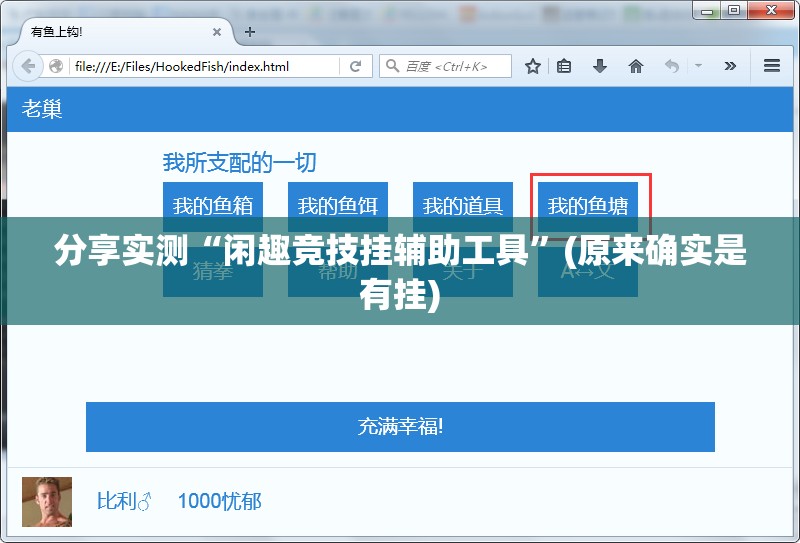The image size is (800, 543).
Task: Click the browser back arrow button
Action: 26,67
